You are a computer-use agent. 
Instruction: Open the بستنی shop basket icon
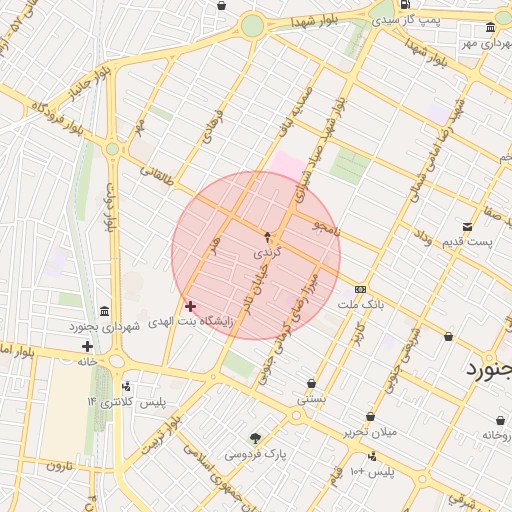311,384
